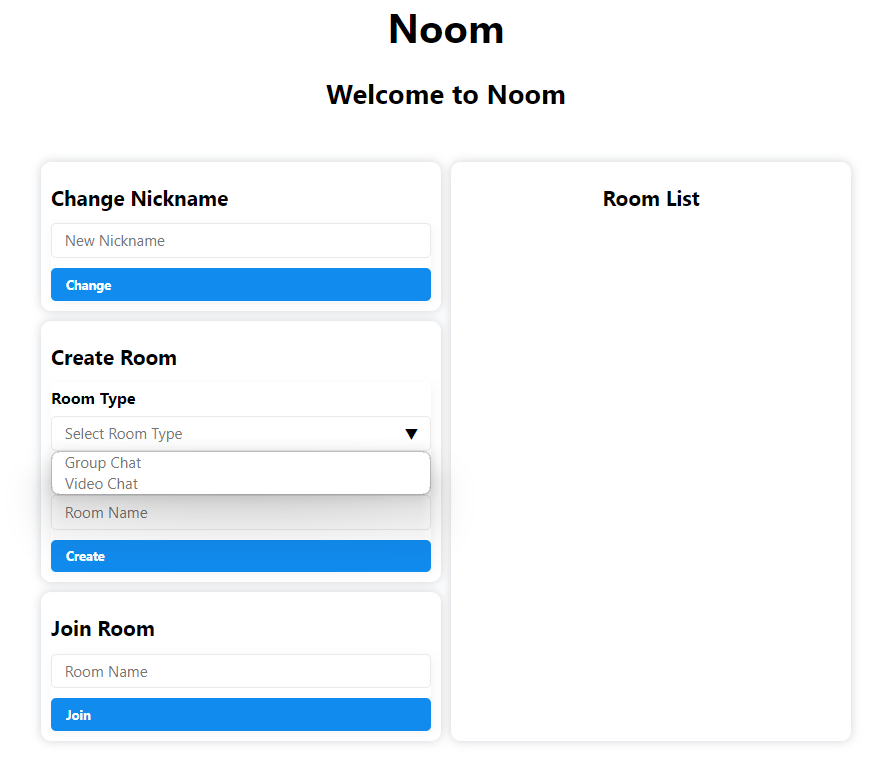Select the Video Chat room type option
Screen dimensions: 890x760
coord(102,484)
